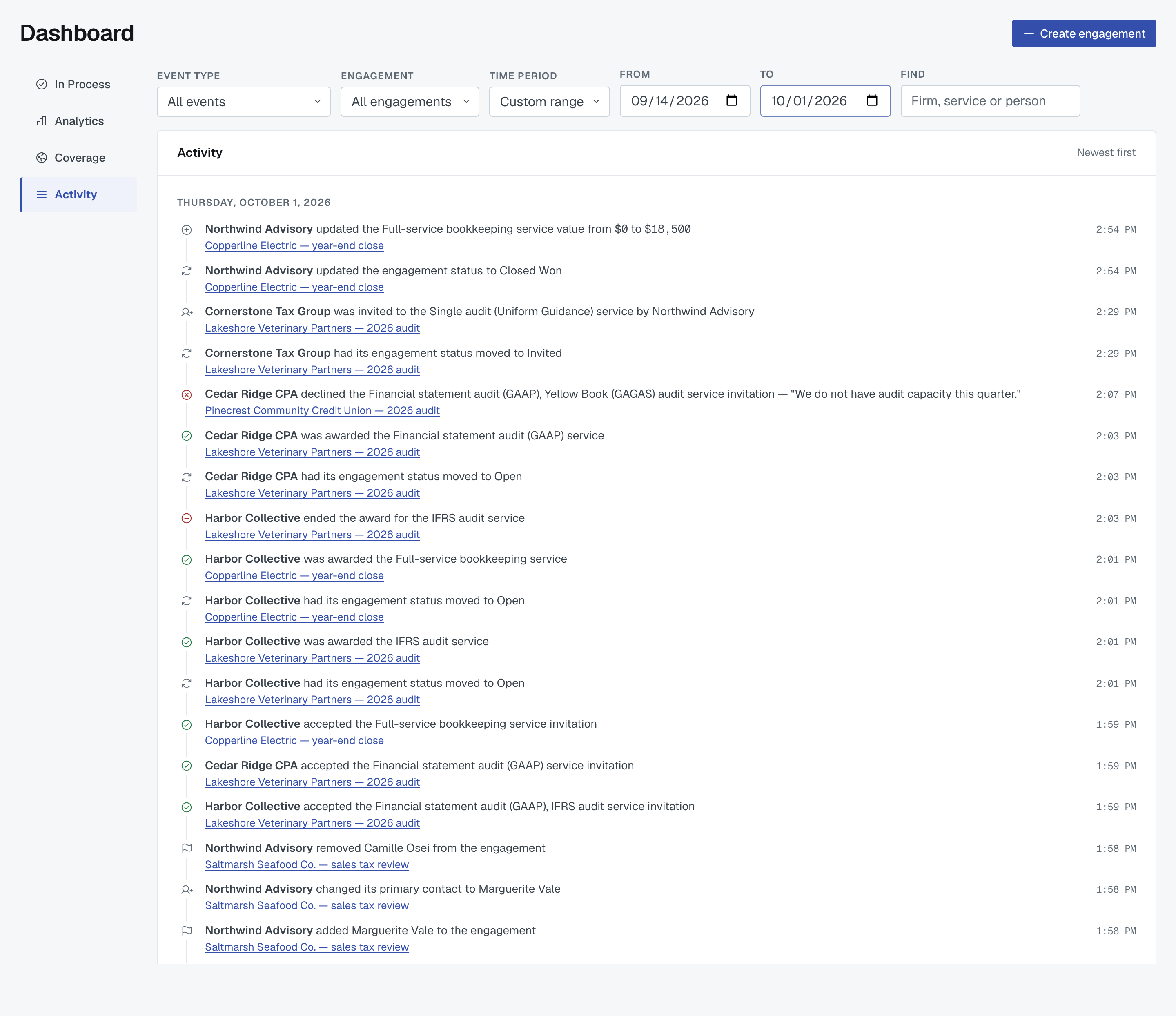Click the Dashboard page title
The width and height of the screenshot is (1176, 1016).
click(77, 33)
